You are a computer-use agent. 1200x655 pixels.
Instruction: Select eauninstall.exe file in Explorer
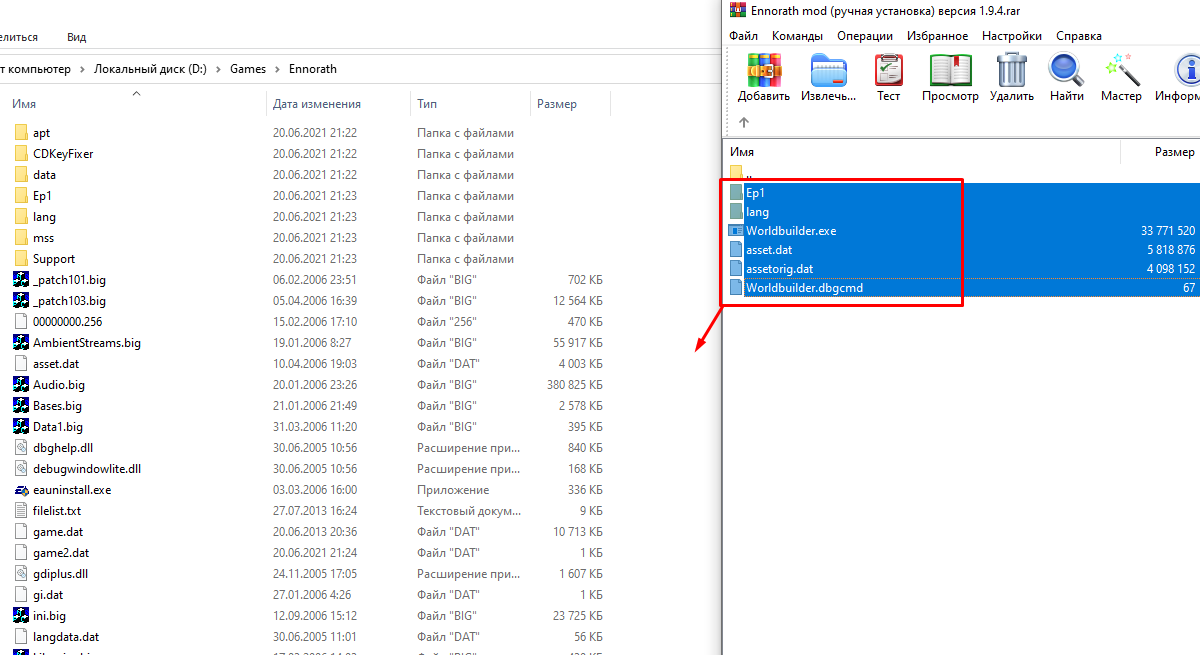coord(72,490)
